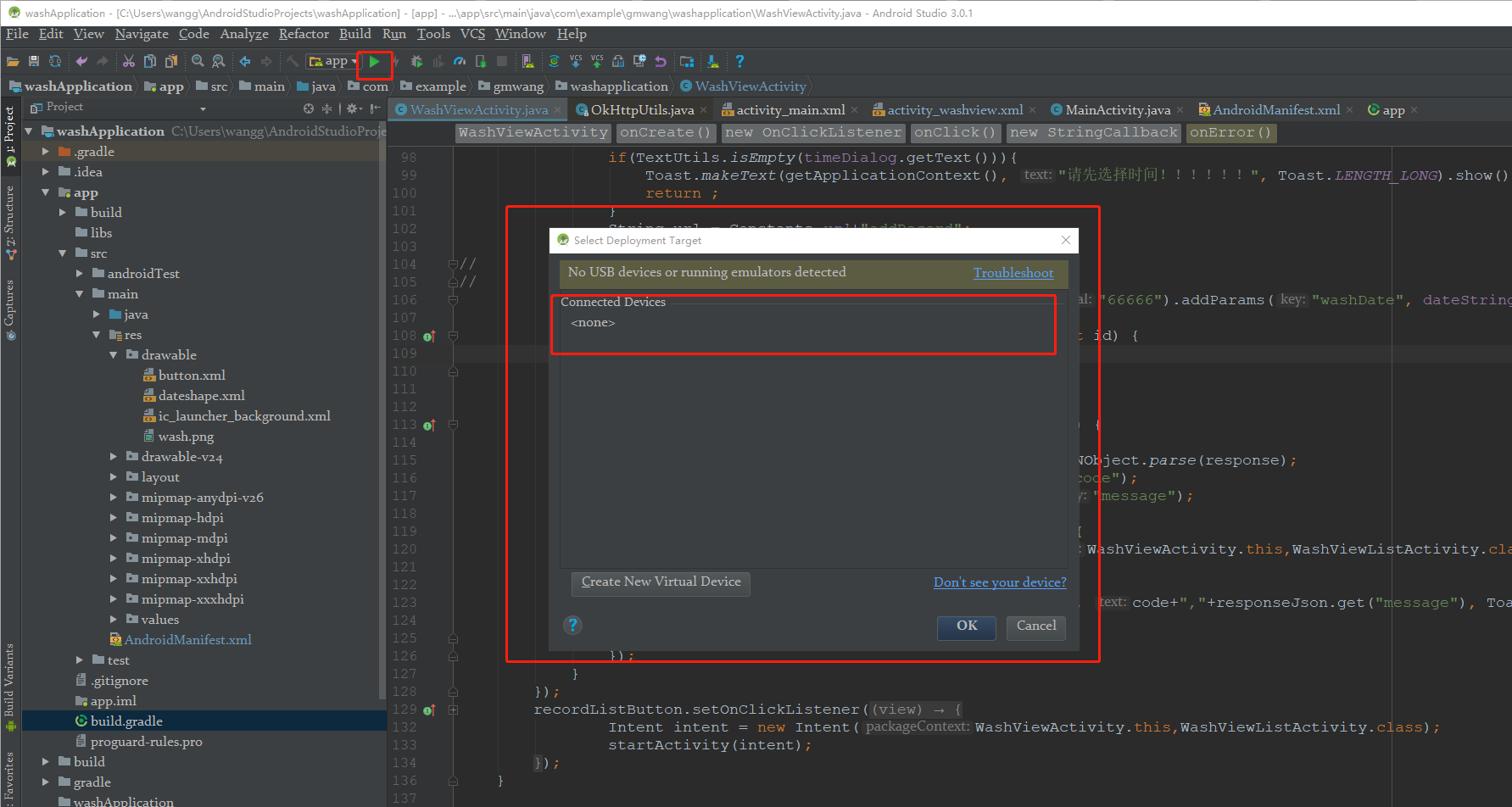Click the Undo arrow icon
This screenshot has height=807, width=1512.
(81, 61)
